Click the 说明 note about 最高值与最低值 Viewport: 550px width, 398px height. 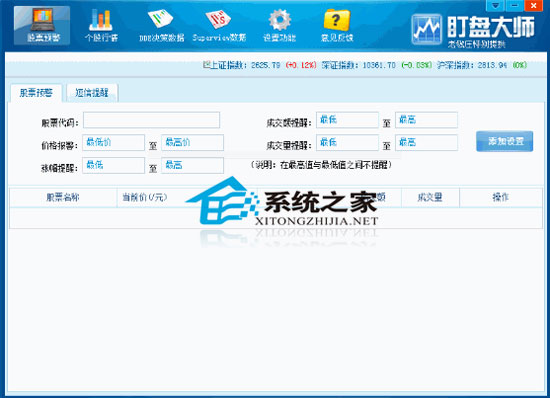[x=321, y=164]
